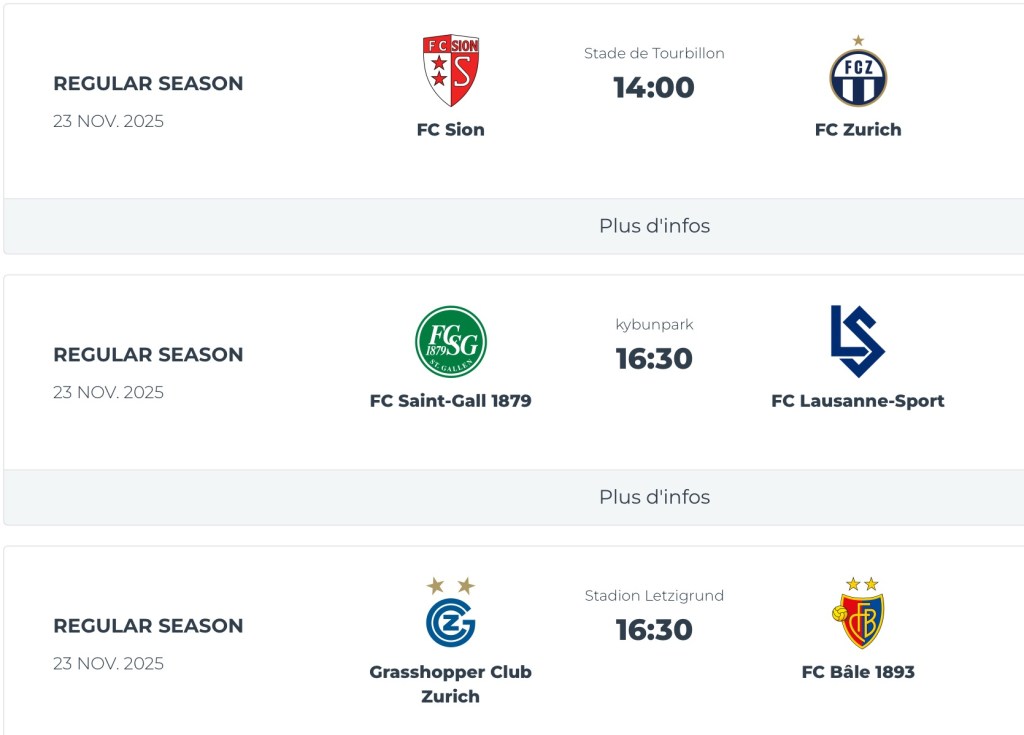Click the FC Zurich club logo
Image resolution: width=1024 pixels, height=735 pixels.
tap(858, 76)
